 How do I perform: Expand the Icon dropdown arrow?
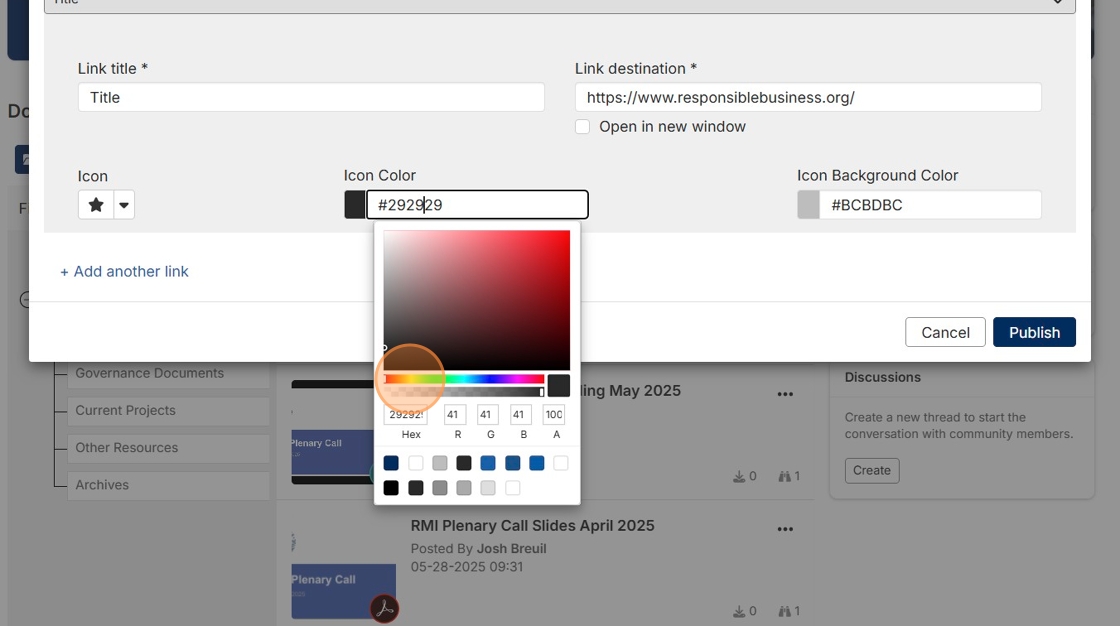(124, 205)
